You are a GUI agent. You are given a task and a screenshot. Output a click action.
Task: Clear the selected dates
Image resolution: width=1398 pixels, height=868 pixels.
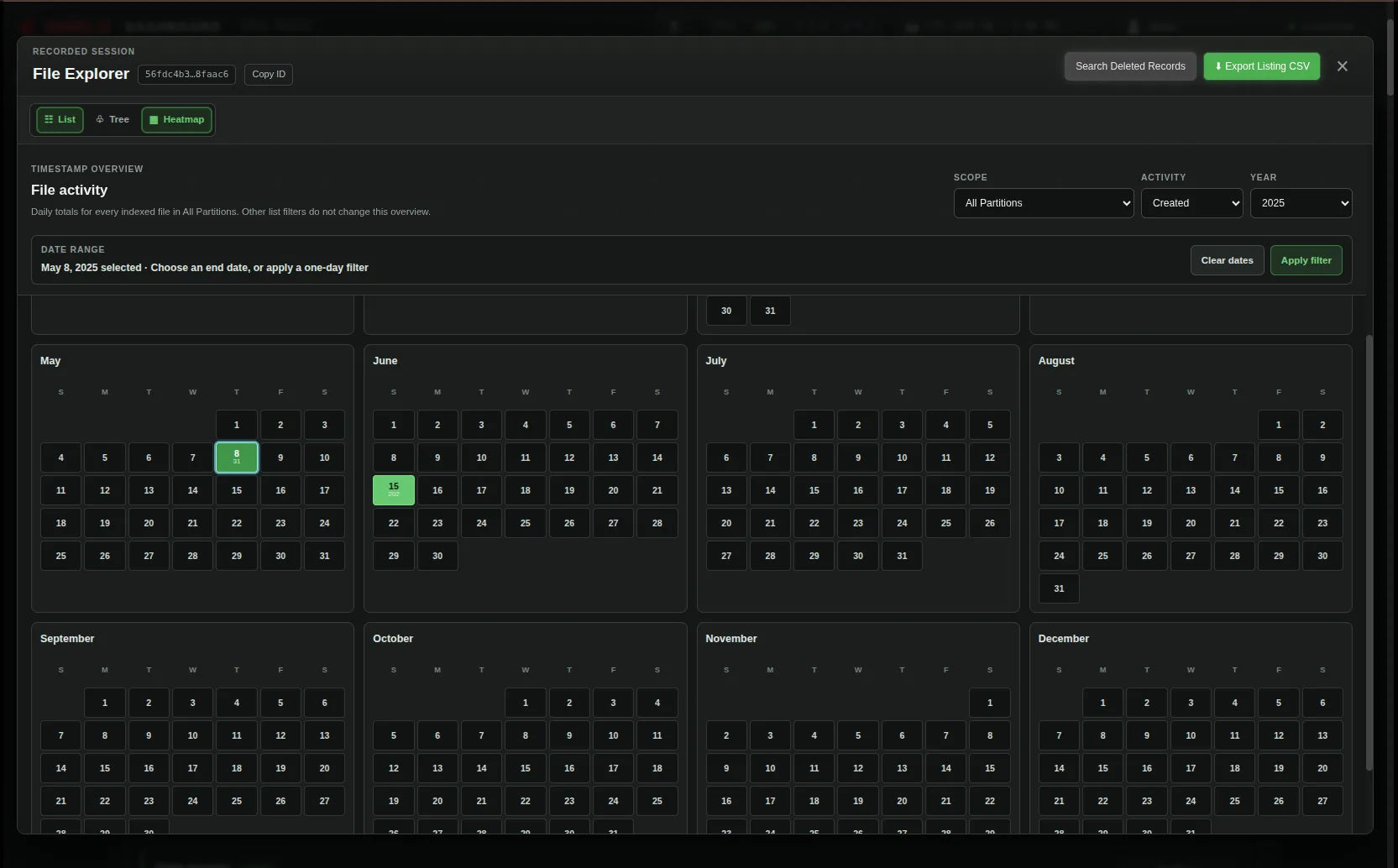pos(1227,260)
